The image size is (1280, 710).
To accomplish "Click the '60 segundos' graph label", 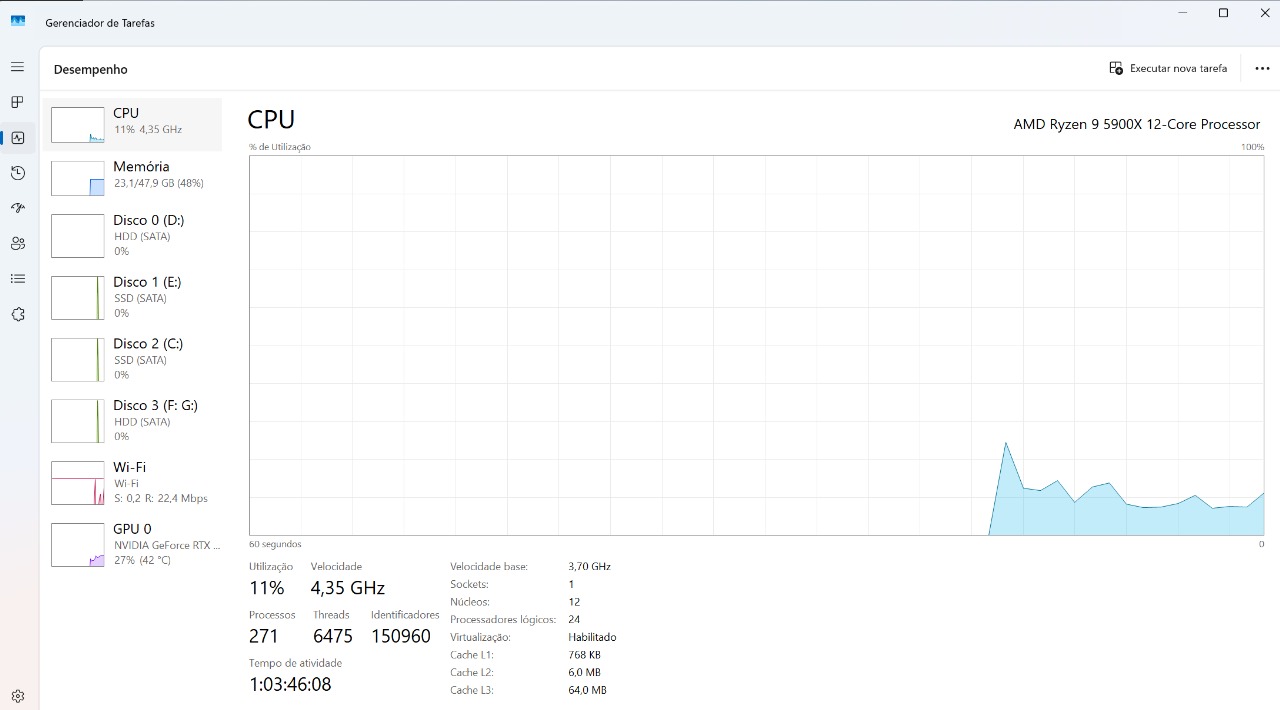I will click(275, 544).
